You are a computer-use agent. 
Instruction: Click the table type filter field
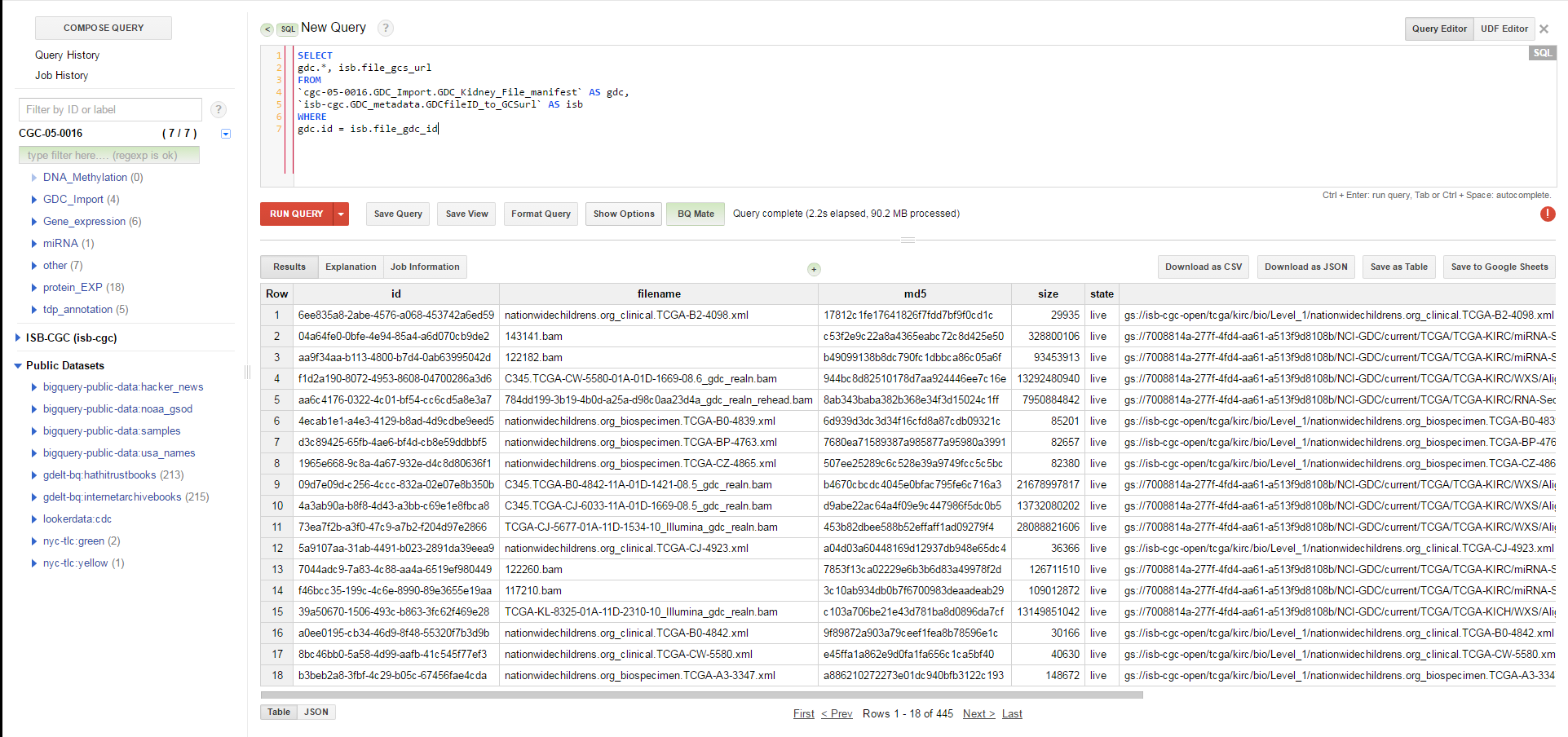tap(108, 155)
